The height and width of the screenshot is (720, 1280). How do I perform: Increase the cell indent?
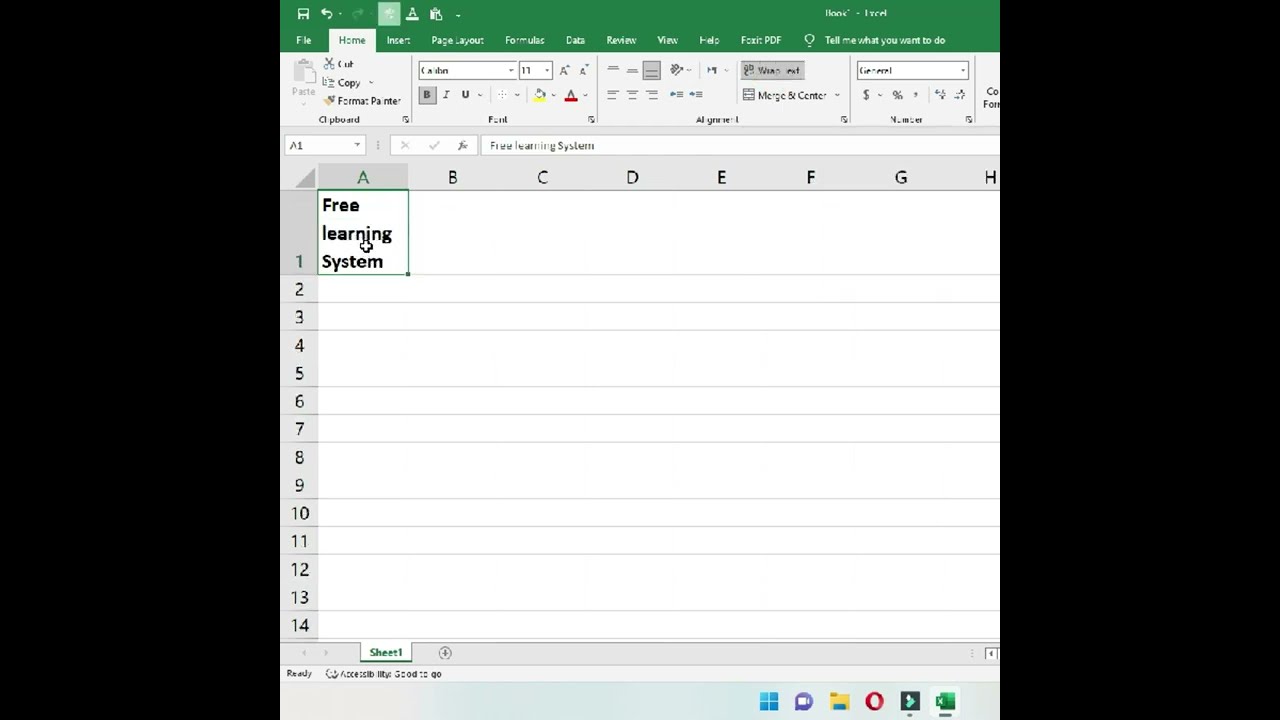(696, 95)
